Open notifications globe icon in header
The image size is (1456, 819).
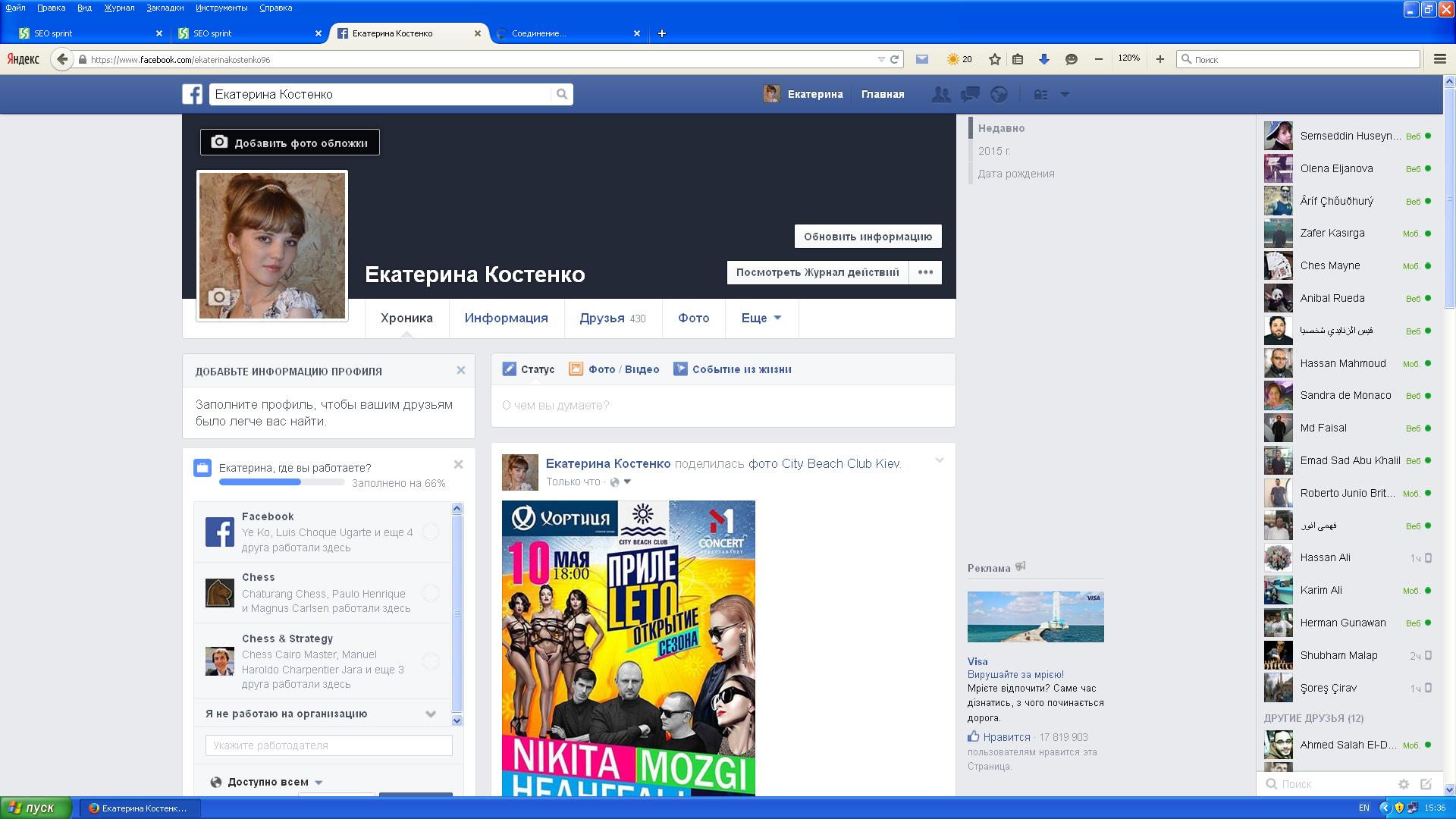[x=999, y=94]
